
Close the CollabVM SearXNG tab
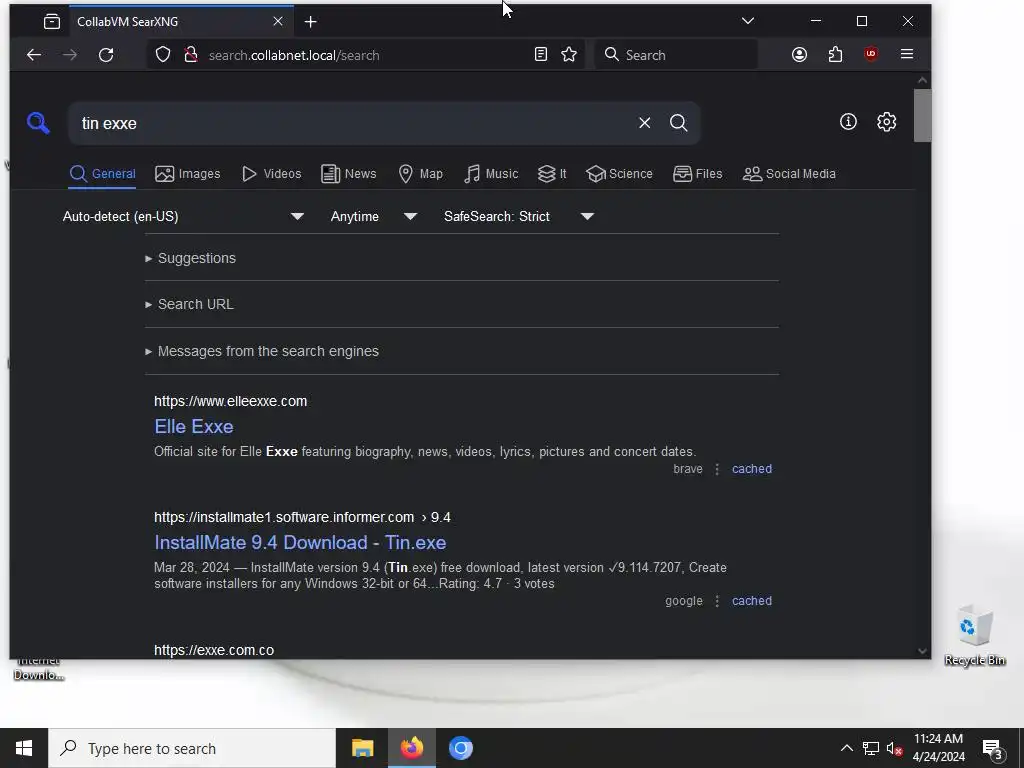(278, 22)
